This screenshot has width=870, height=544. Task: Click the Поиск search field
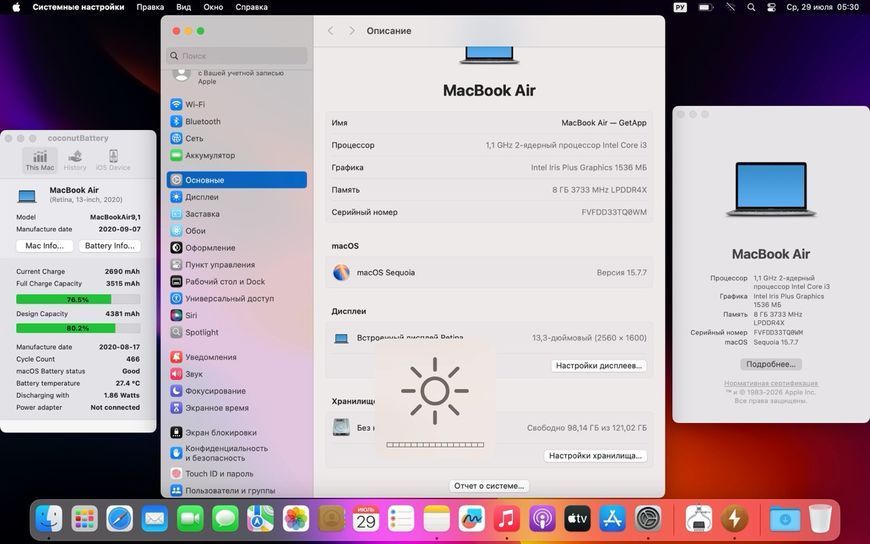point(236,56)
